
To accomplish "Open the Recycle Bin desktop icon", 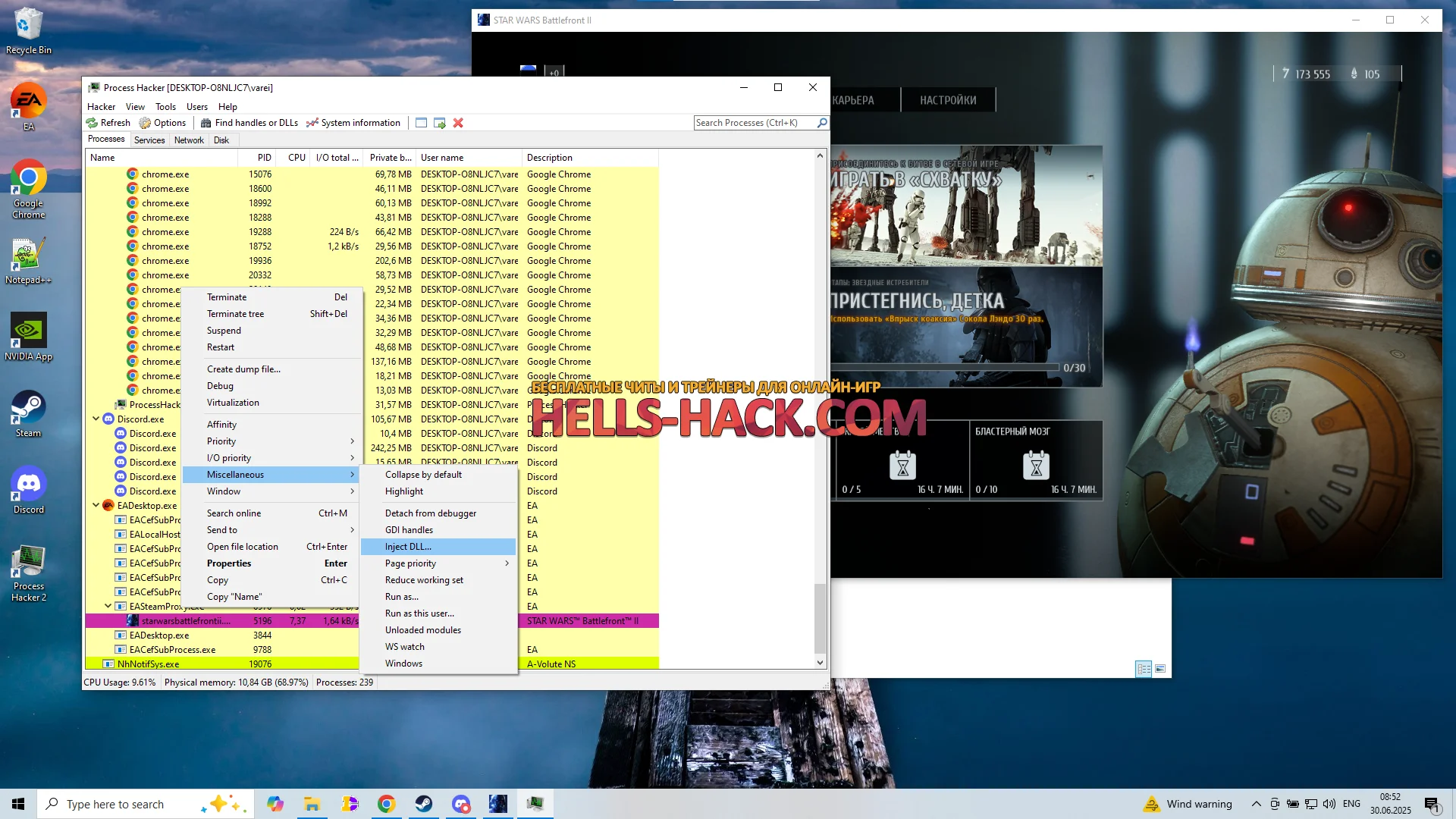I will click(29, 32).
